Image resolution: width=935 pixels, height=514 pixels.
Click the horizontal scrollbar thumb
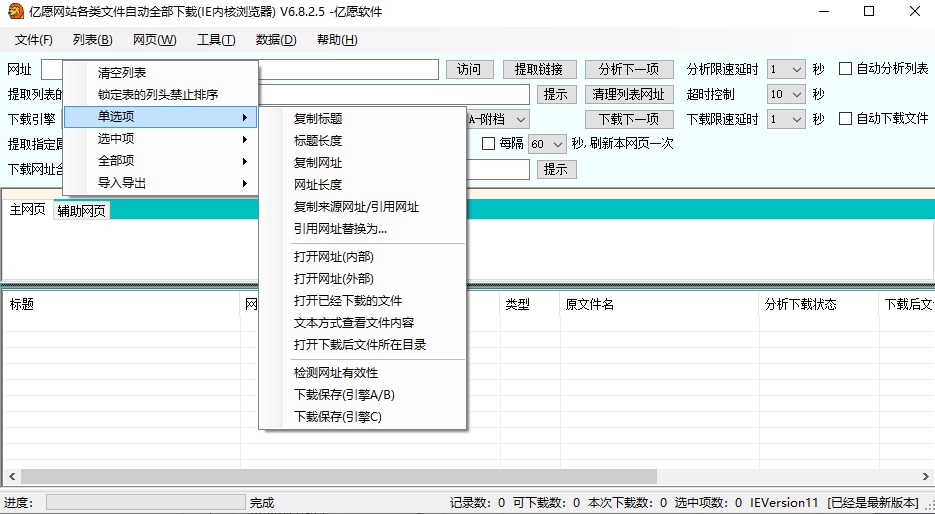[x=339, y=476]
